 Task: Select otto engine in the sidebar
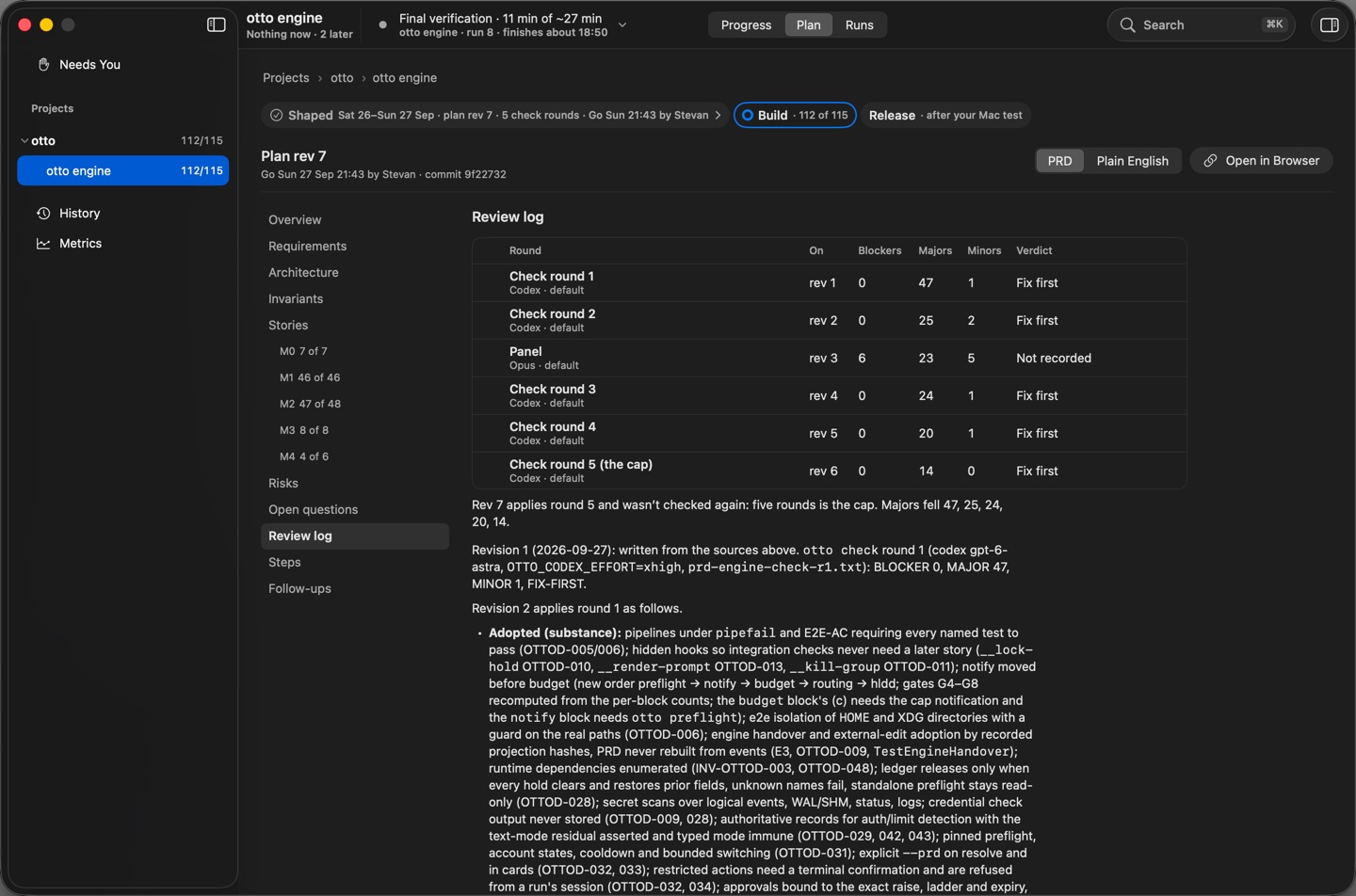[x=122, y=170]
